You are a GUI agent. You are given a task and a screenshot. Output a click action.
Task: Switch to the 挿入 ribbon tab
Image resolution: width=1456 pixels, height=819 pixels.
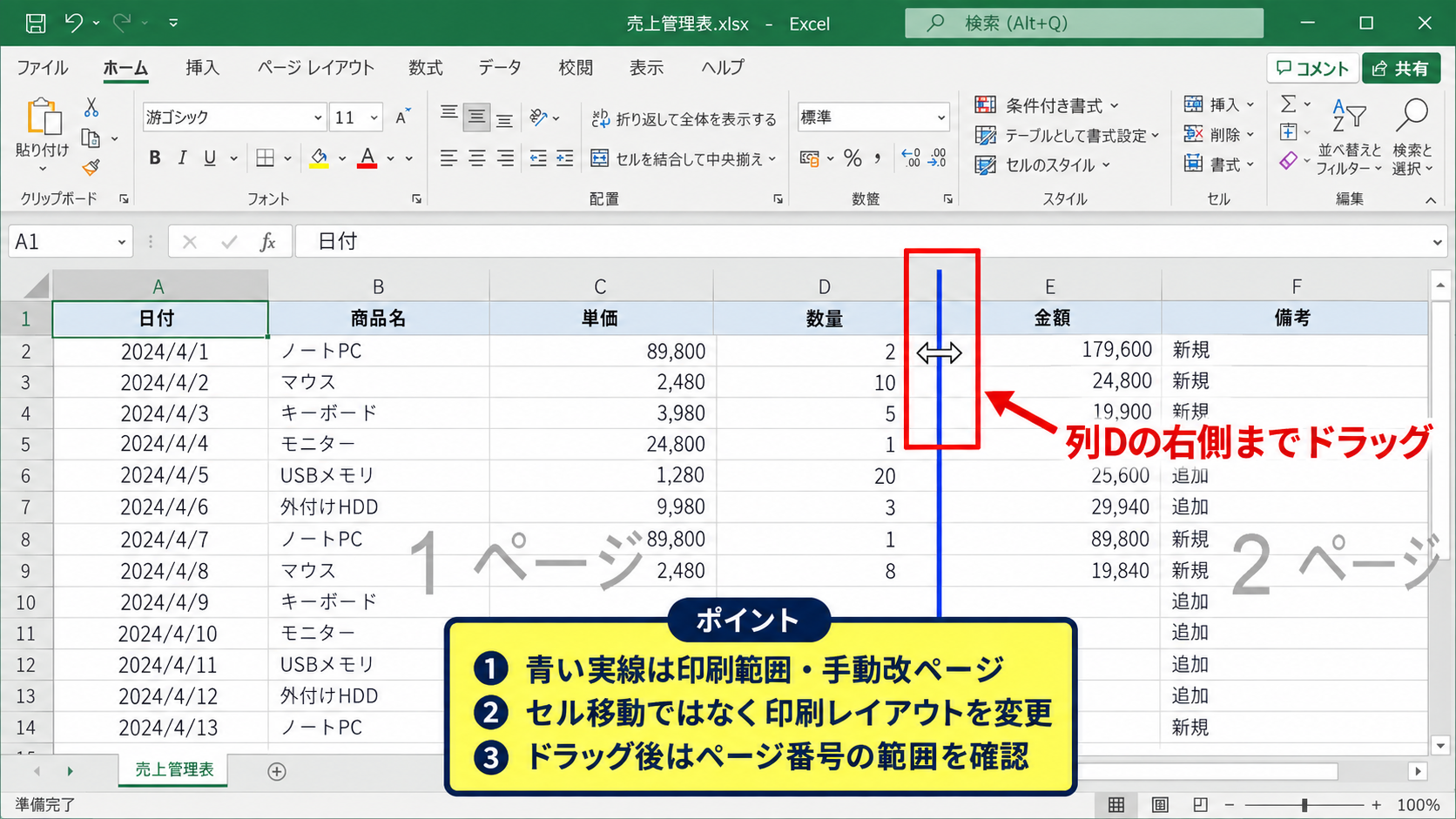click(202, 68)
